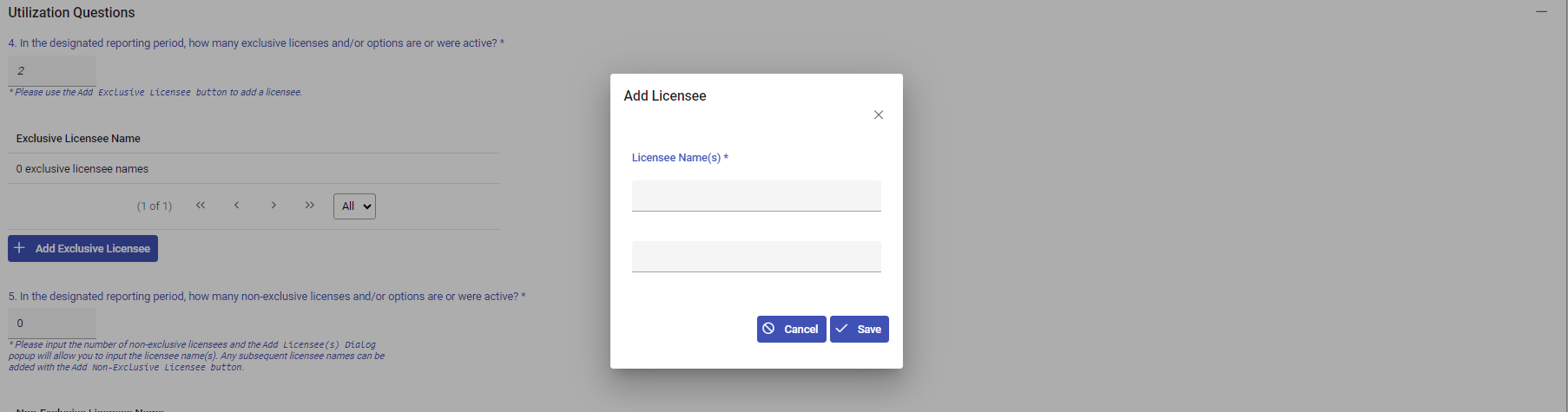Open the 'All' rows-per-page dropdown
1568x412 pixels.
[x=354, y=206]
